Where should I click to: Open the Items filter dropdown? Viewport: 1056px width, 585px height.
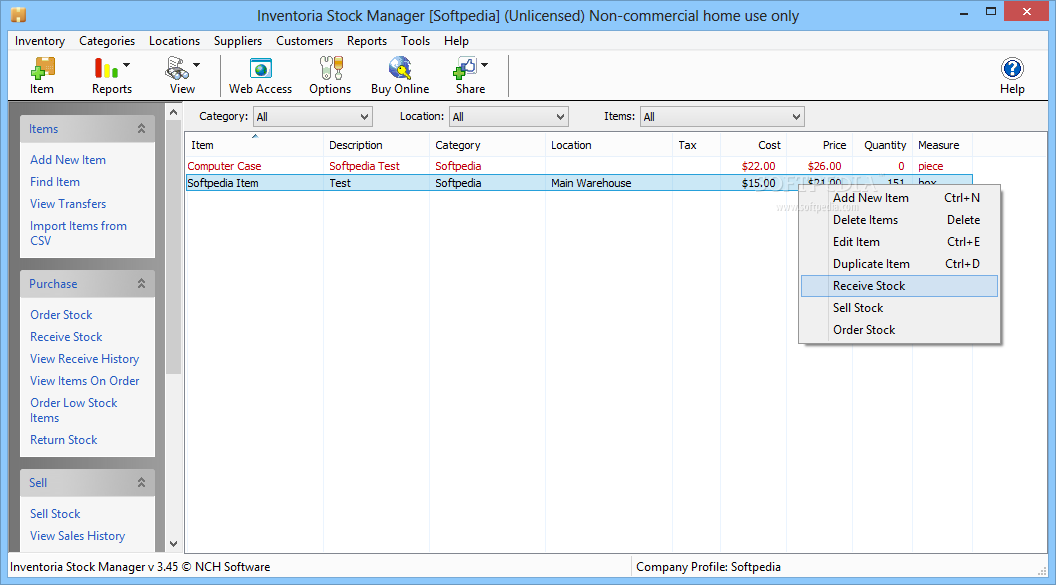722,116
